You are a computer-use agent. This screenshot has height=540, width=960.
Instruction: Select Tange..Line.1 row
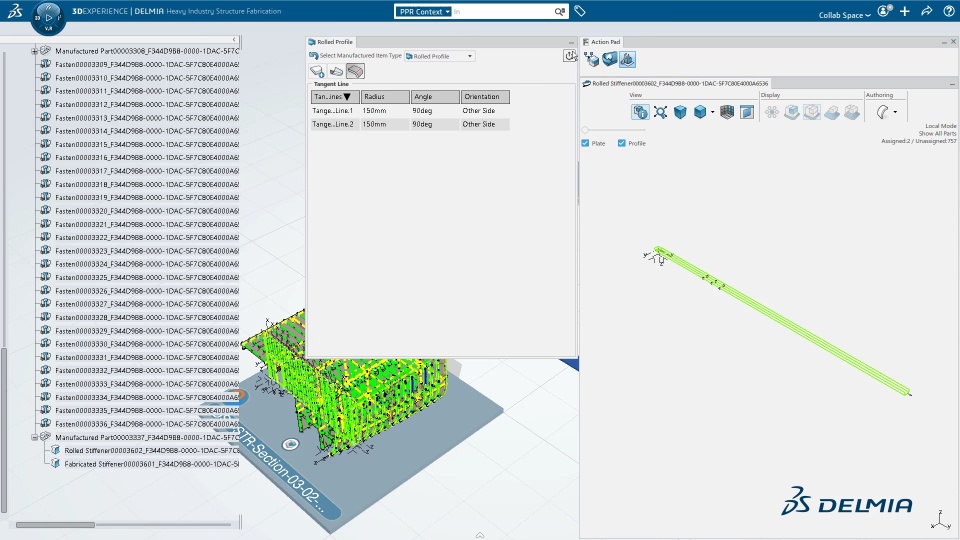tap(410, 111)
